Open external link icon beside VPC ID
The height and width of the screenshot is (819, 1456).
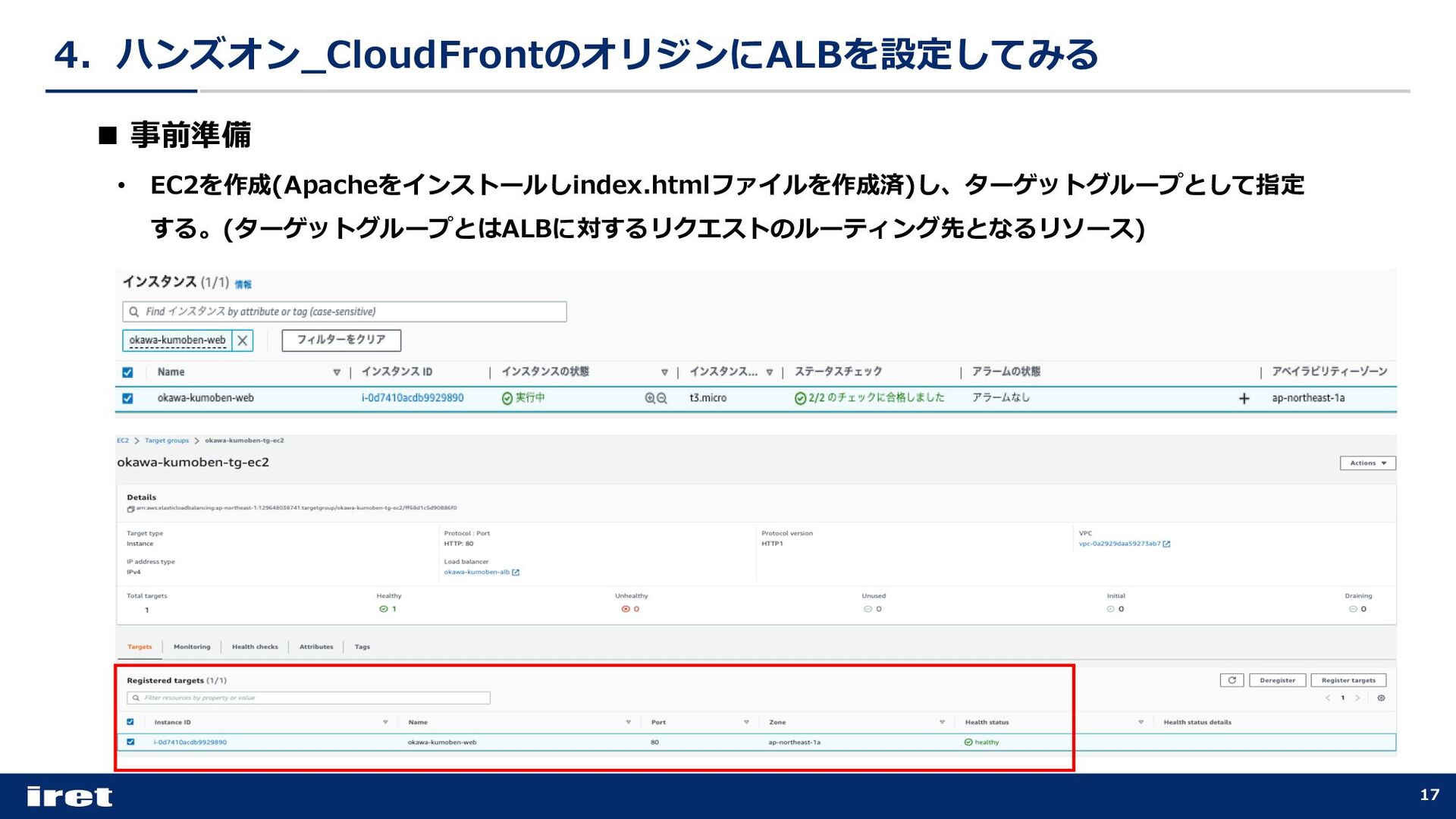(1166, 544)
